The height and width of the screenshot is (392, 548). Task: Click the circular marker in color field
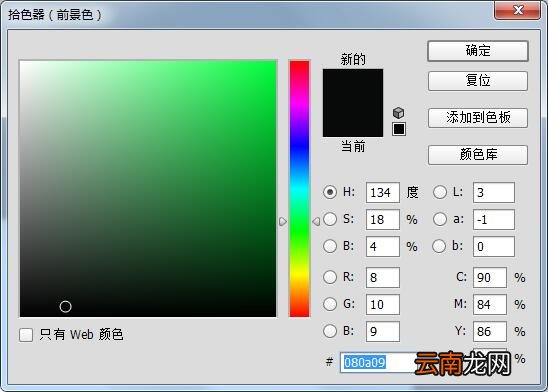[65, 306]
